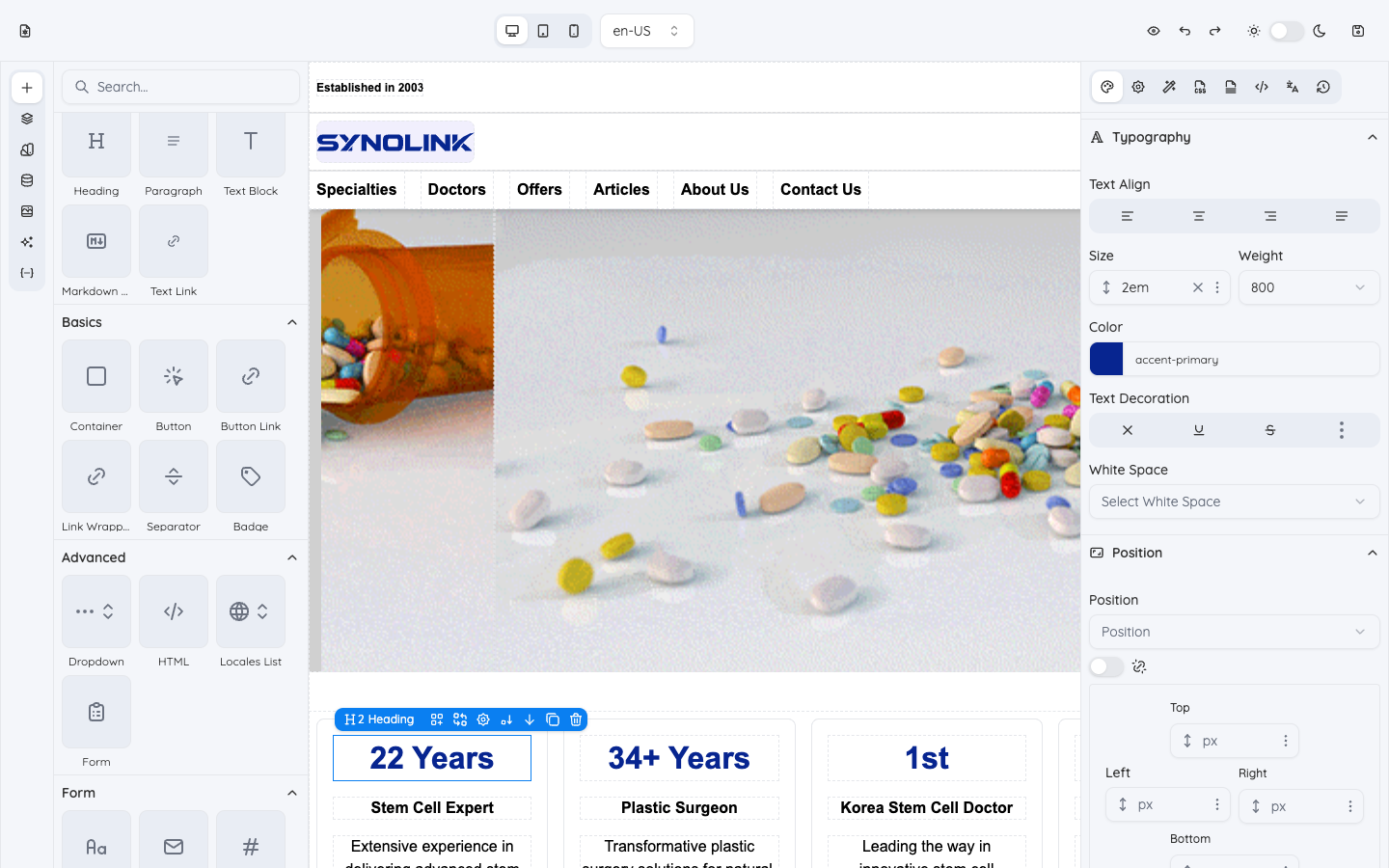1389x868 pixels.
Task: Click the About Us navigation item
Action: [x=715, y=189]
